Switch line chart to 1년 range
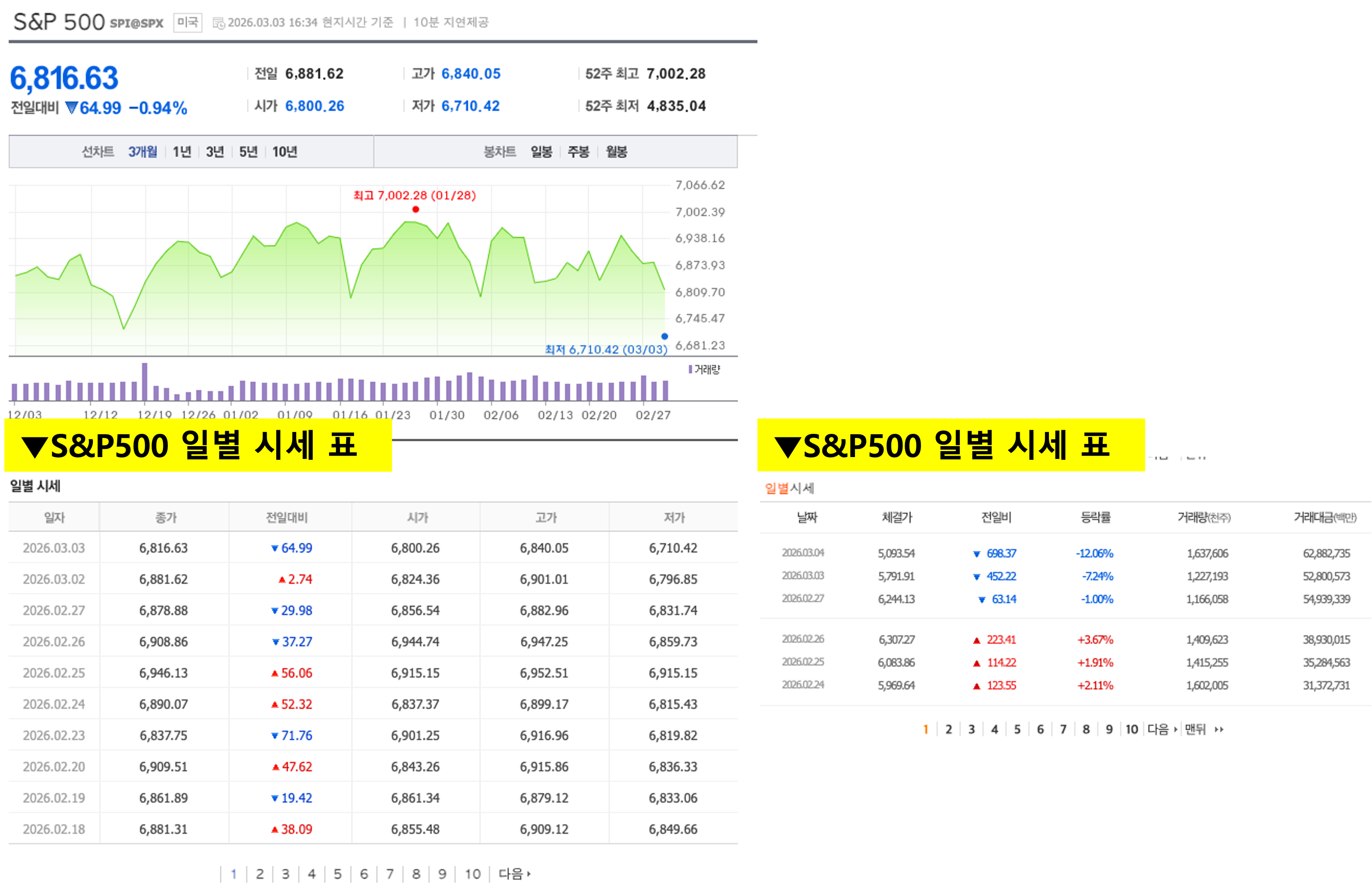 [x=182, y=152]
